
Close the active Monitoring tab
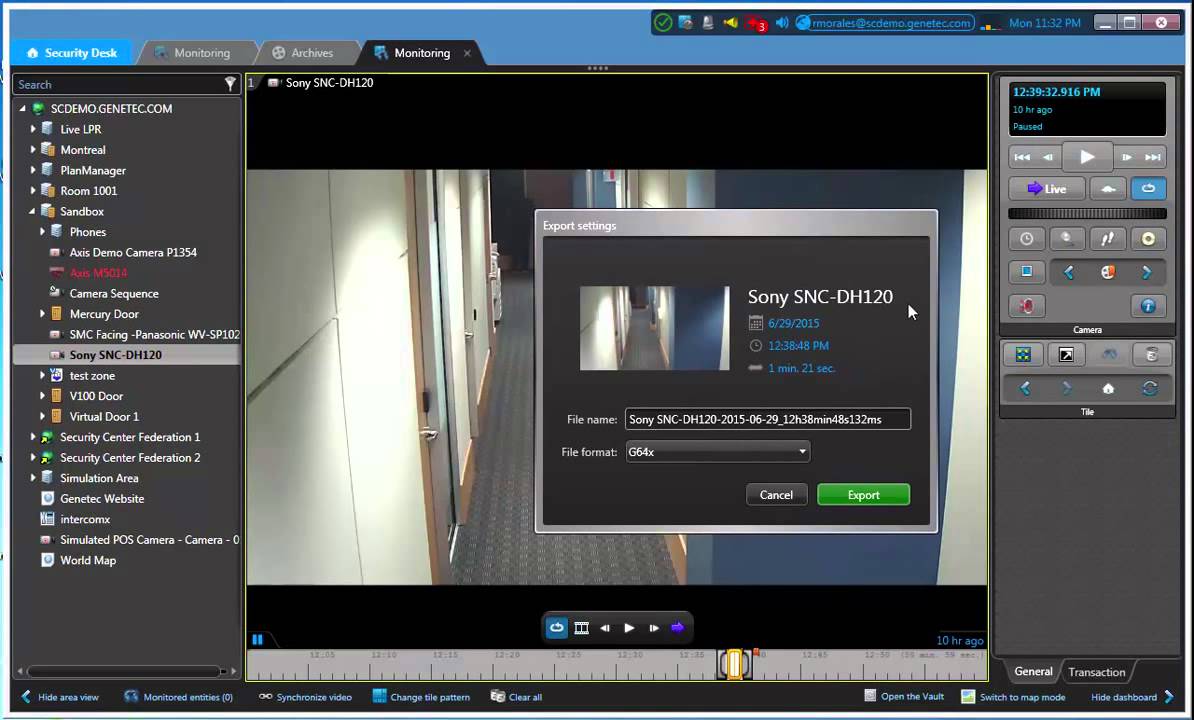[467, 53]
